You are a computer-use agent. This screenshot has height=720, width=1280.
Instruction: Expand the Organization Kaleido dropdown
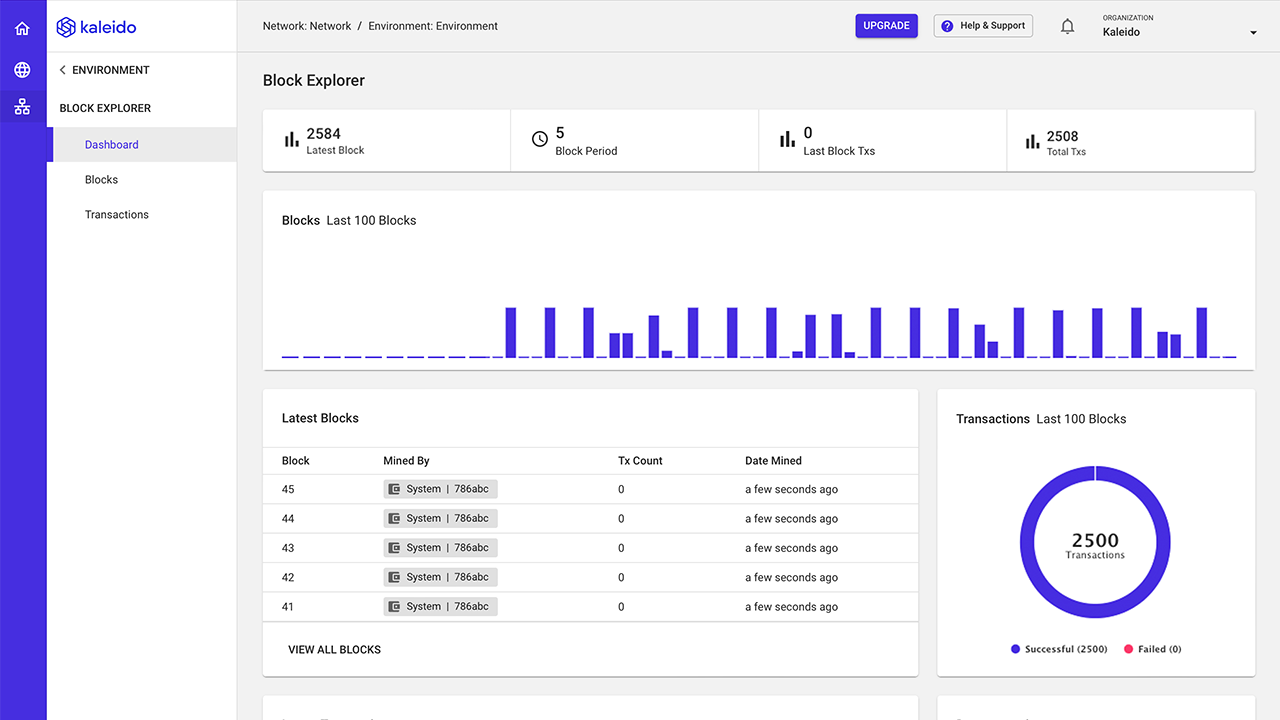(x=1253, y=33)
